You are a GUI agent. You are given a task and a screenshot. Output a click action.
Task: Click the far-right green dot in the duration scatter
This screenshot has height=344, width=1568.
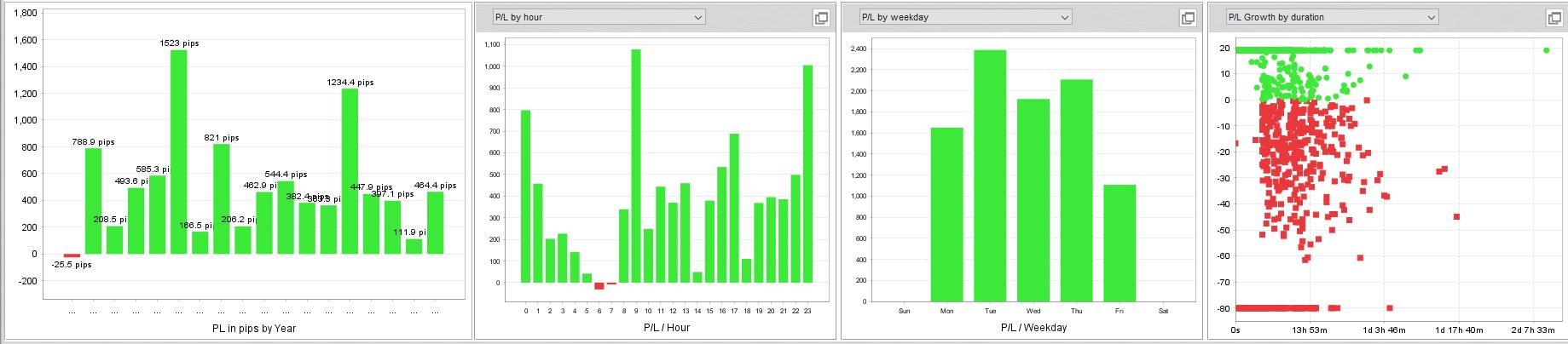point(1546,50)
